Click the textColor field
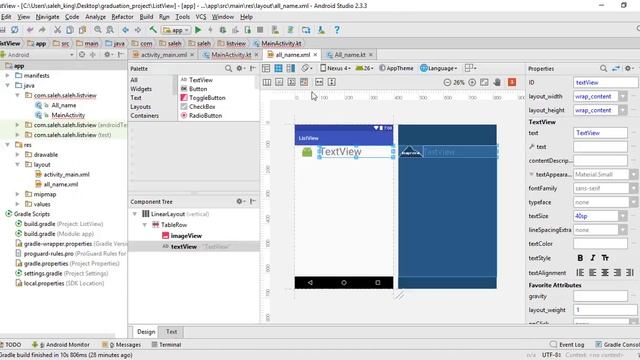 600,244
